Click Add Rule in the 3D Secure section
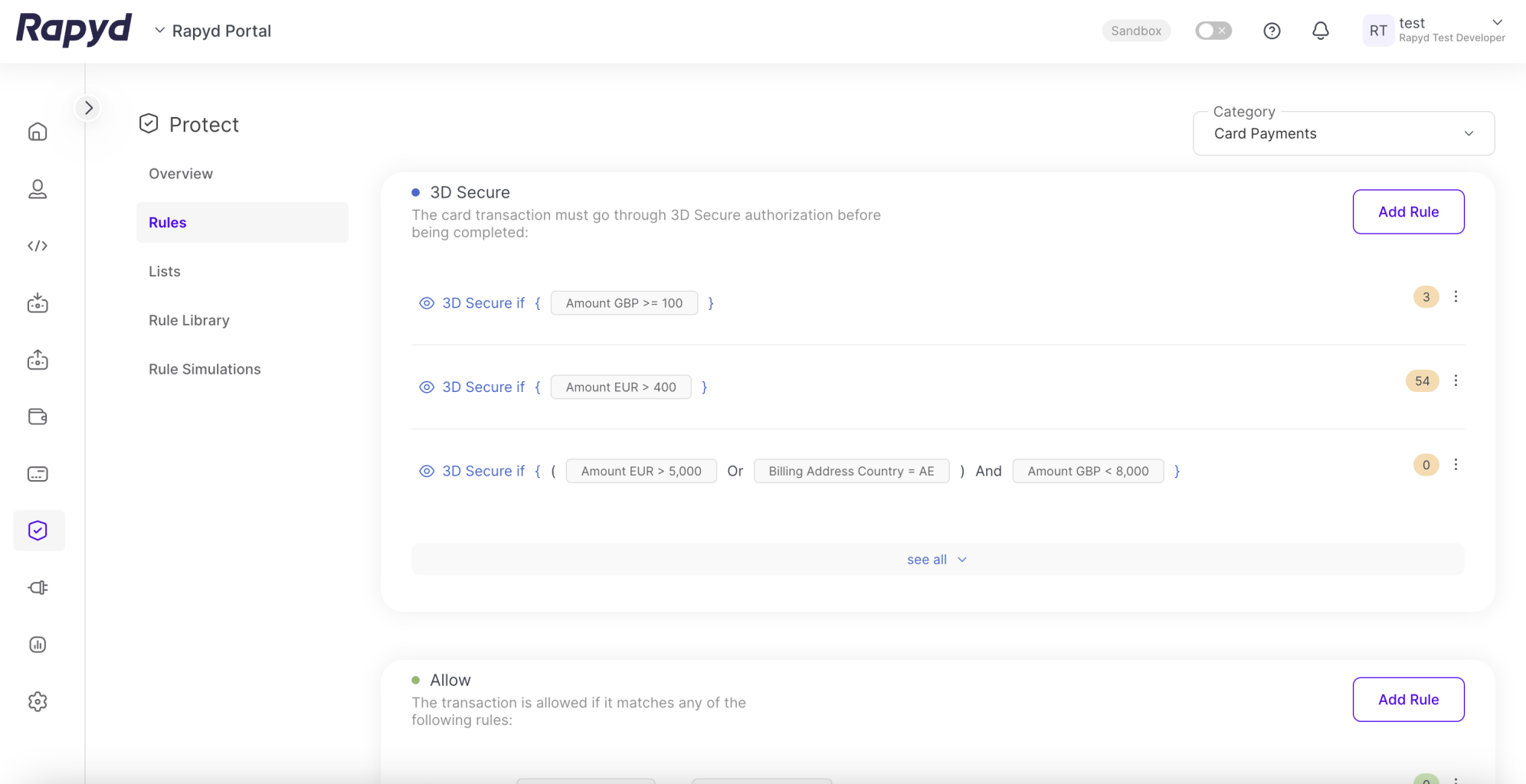This screenshot has width=1526, height=784. [1408, 212]
